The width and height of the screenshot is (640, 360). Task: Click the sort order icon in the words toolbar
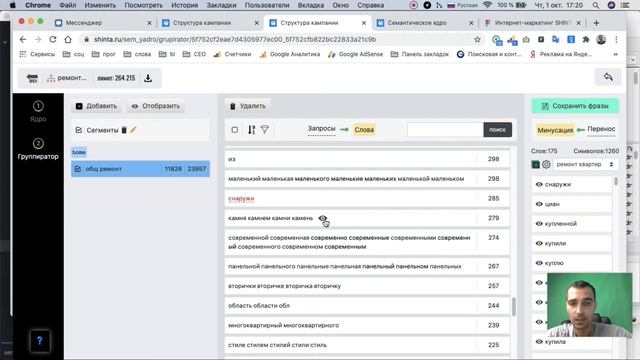tap(251, 130)
